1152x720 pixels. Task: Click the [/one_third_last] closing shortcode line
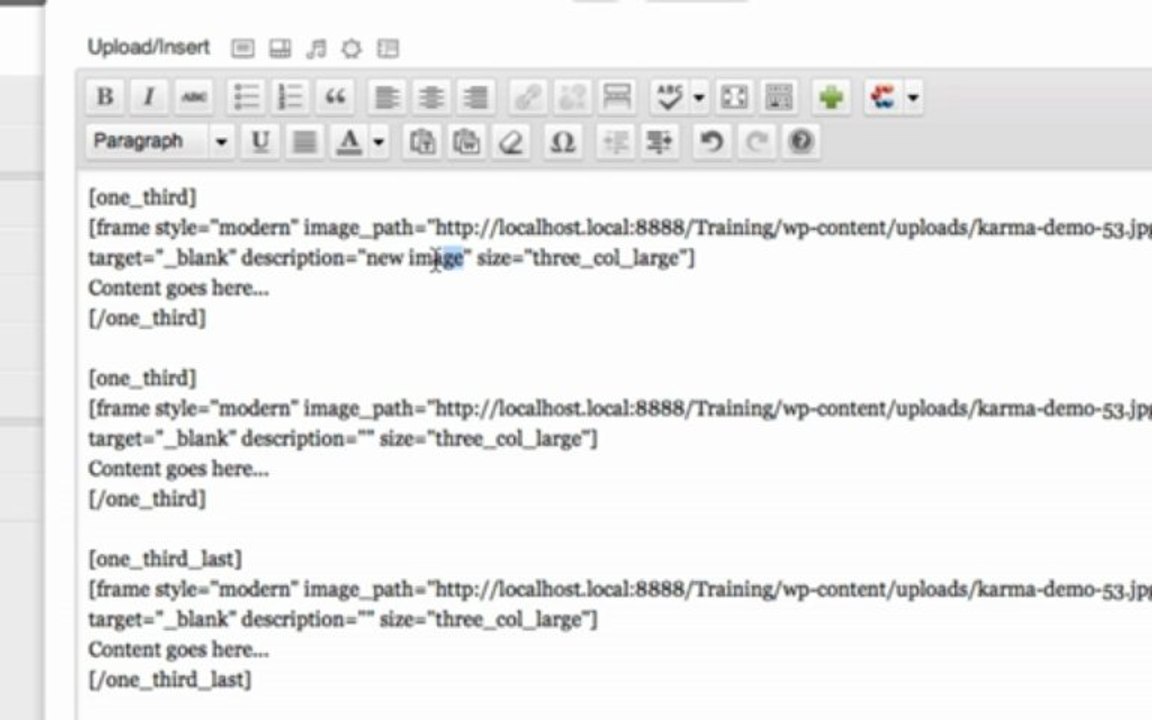click(170, 680)
